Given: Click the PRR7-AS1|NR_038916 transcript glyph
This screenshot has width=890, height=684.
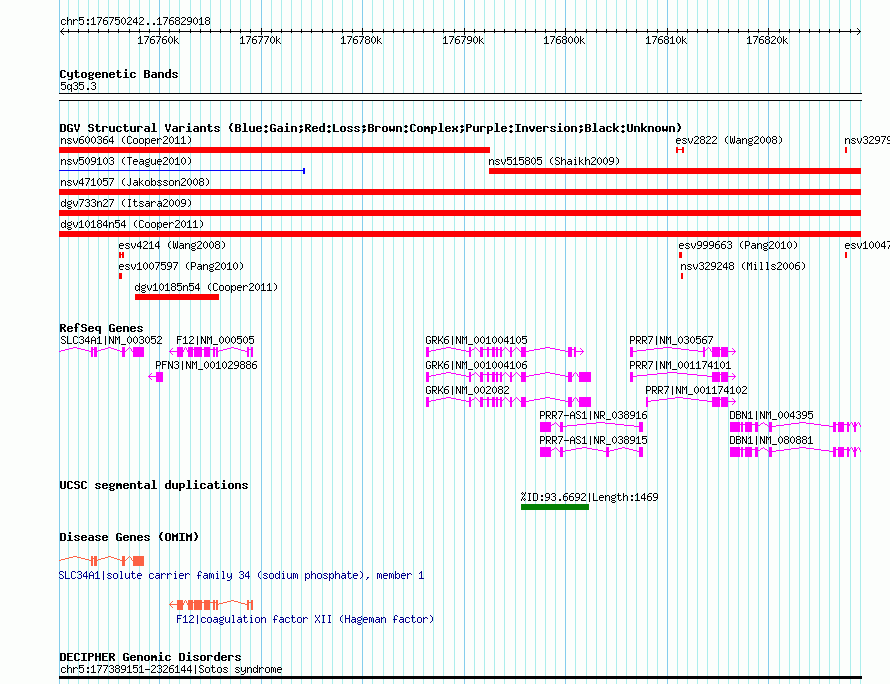Looking at the screenshot, I should [591, 427].
